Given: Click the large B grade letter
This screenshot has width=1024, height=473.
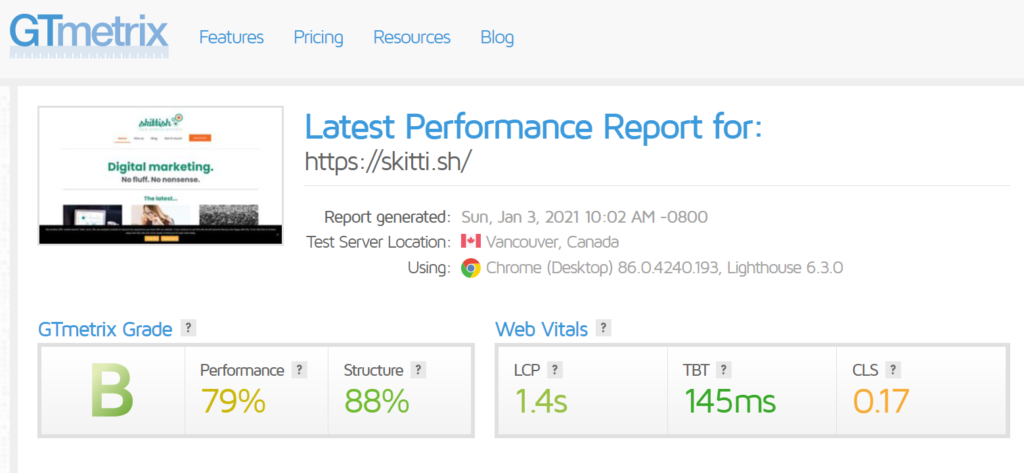Looking at the screenshot, I should coord(112,391).
